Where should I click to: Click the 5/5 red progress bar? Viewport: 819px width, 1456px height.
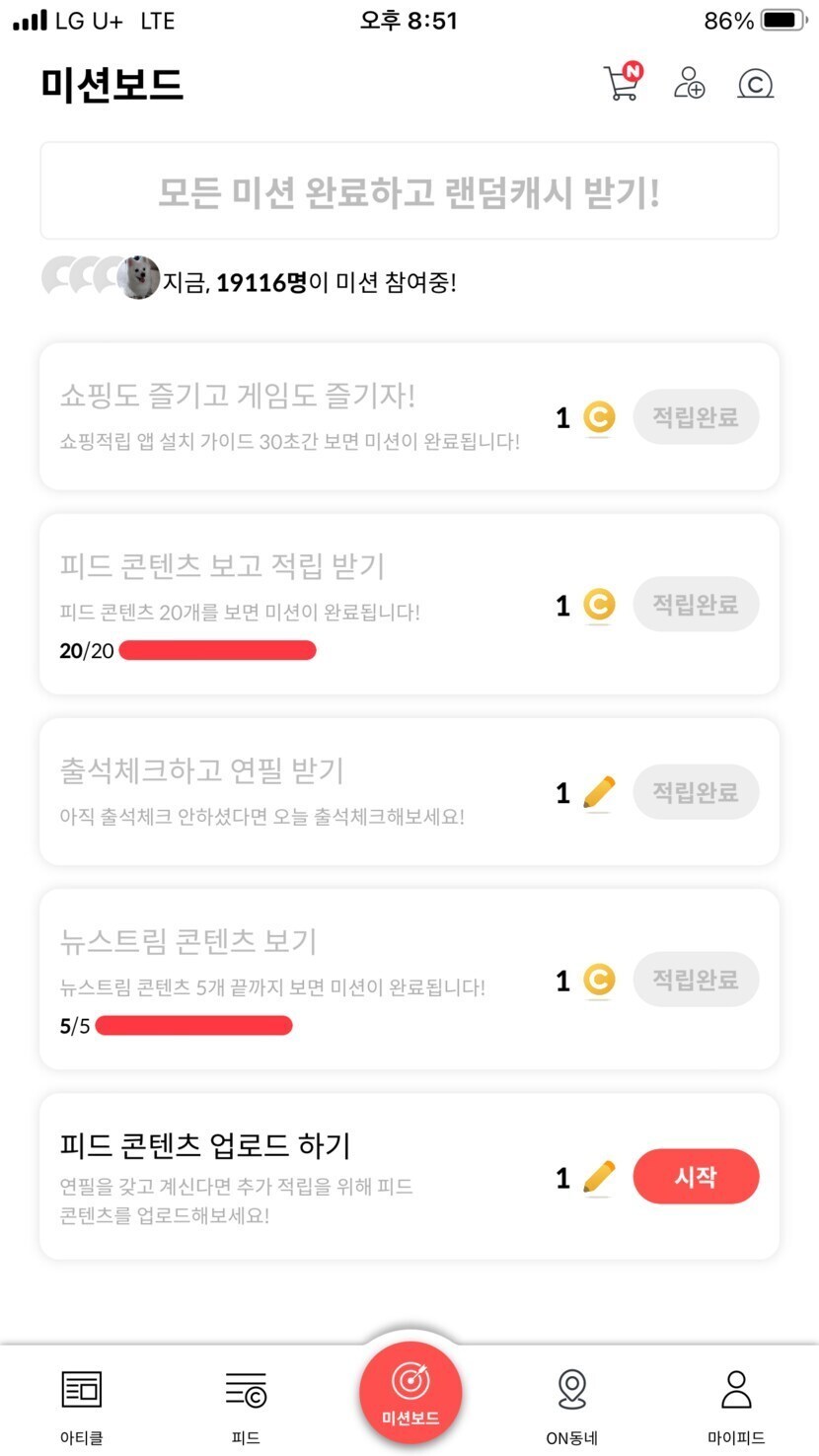[193, 1026]
